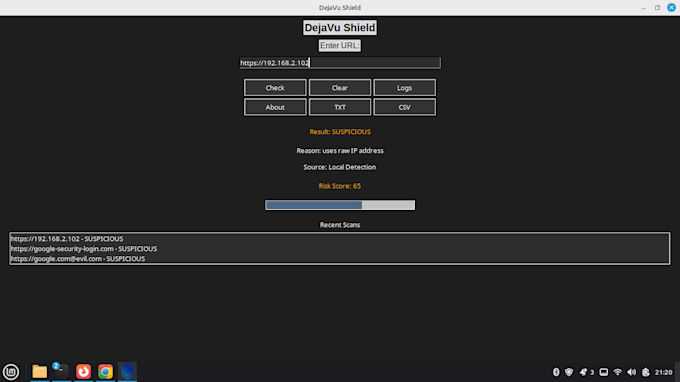Open the red swirl app in taskbar
The width and height of the screenshot is (680, 382).
[x=83, y=372]
